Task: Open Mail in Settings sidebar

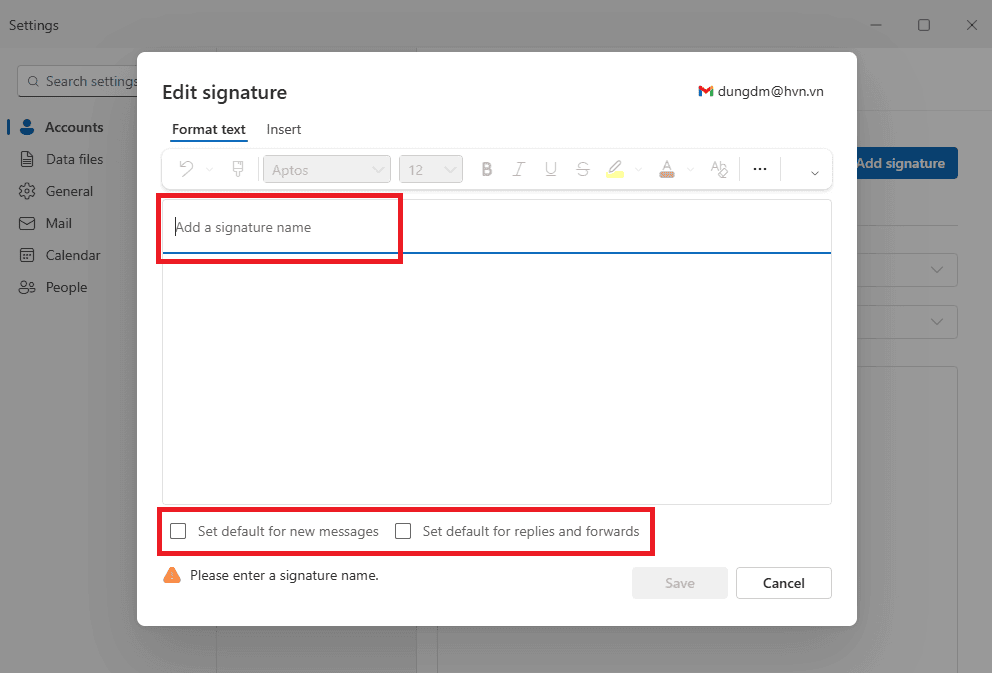Action: (x=58, y=223)
